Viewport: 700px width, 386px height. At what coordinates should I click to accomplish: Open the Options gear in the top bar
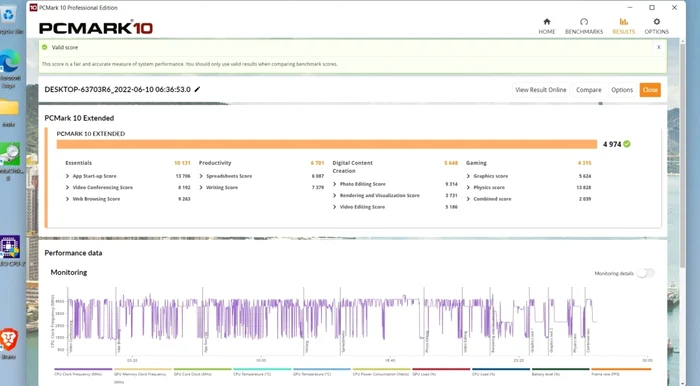pos(656,26)
